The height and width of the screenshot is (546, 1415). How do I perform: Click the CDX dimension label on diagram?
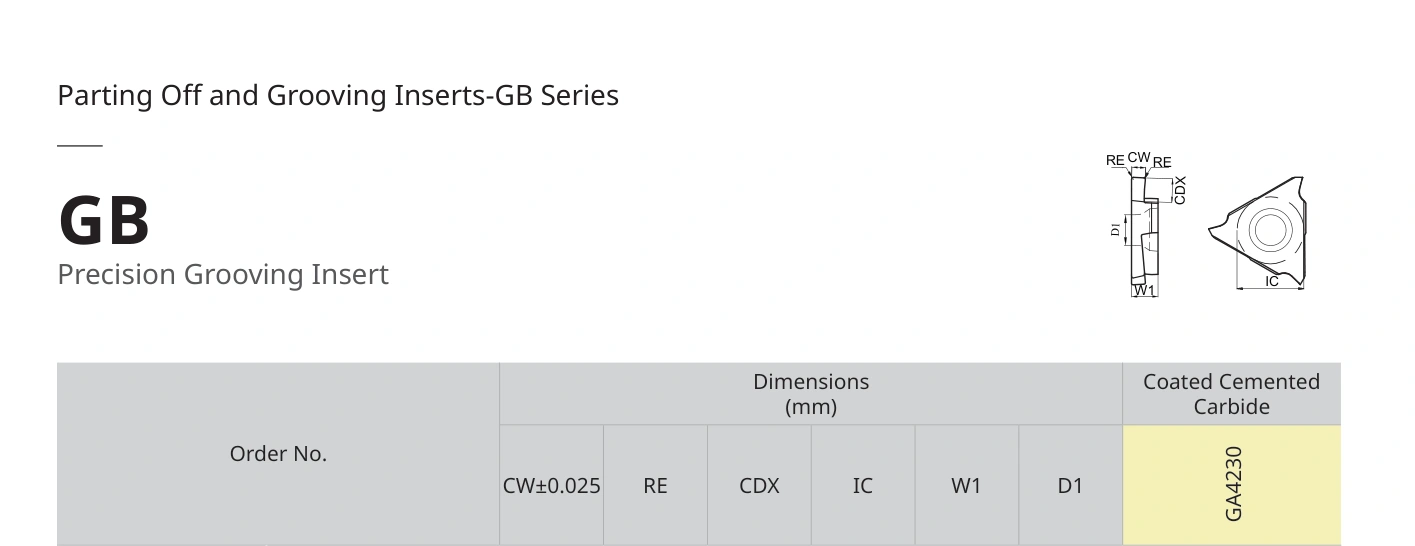click(x=1180, y=190)
